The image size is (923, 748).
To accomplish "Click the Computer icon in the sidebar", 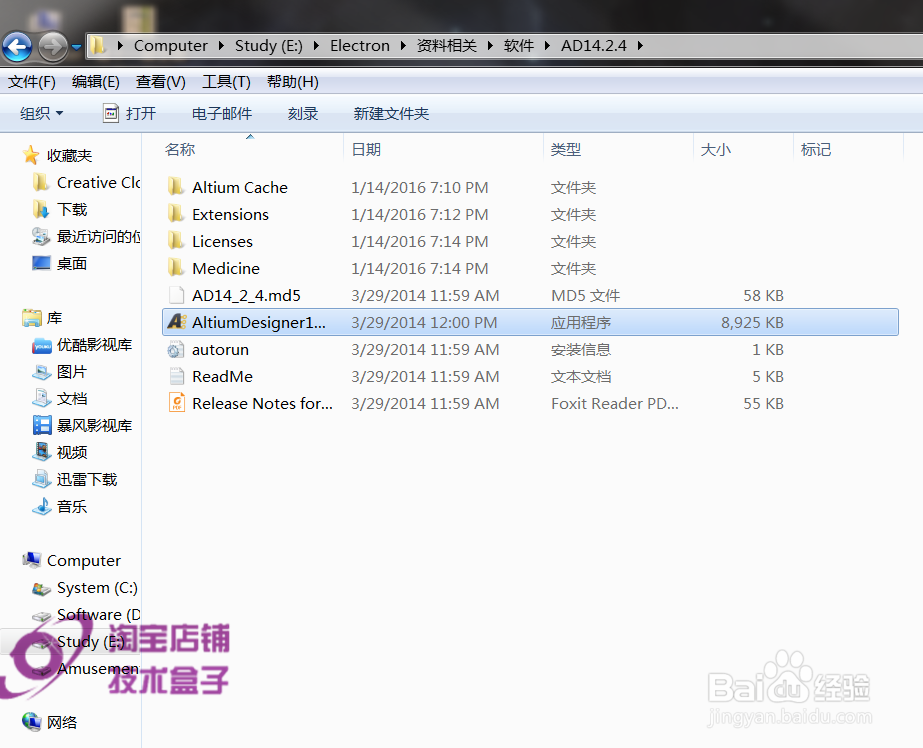I will click(32, 560).
